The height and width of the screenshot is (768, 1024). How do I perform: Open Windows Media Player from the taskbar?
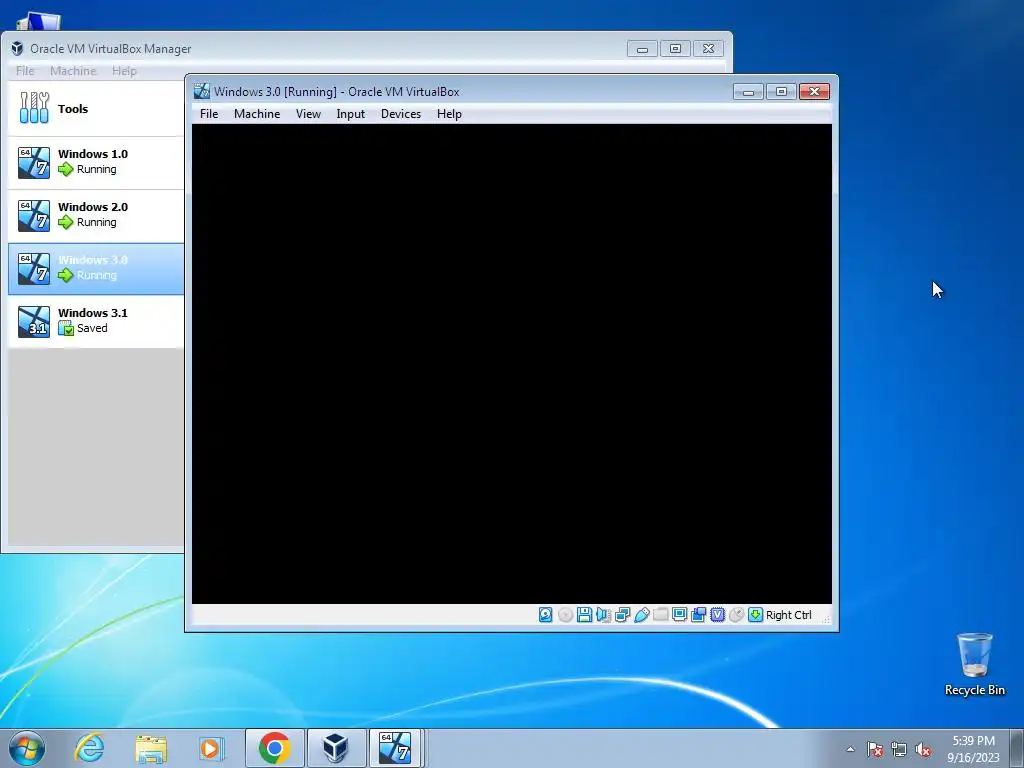pyautogui.click(x=211, y=748)
